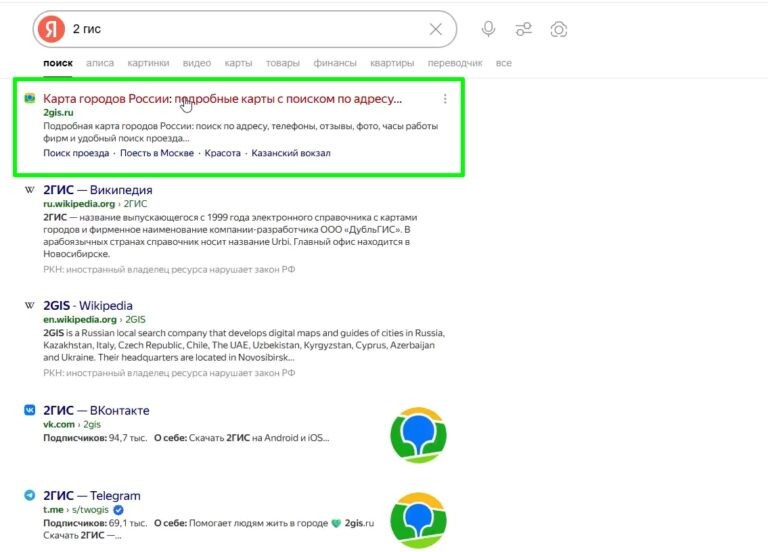Click the 'Подписчиков: 69,1 тыс.' text
768x552 pixels.
point(95,523)
